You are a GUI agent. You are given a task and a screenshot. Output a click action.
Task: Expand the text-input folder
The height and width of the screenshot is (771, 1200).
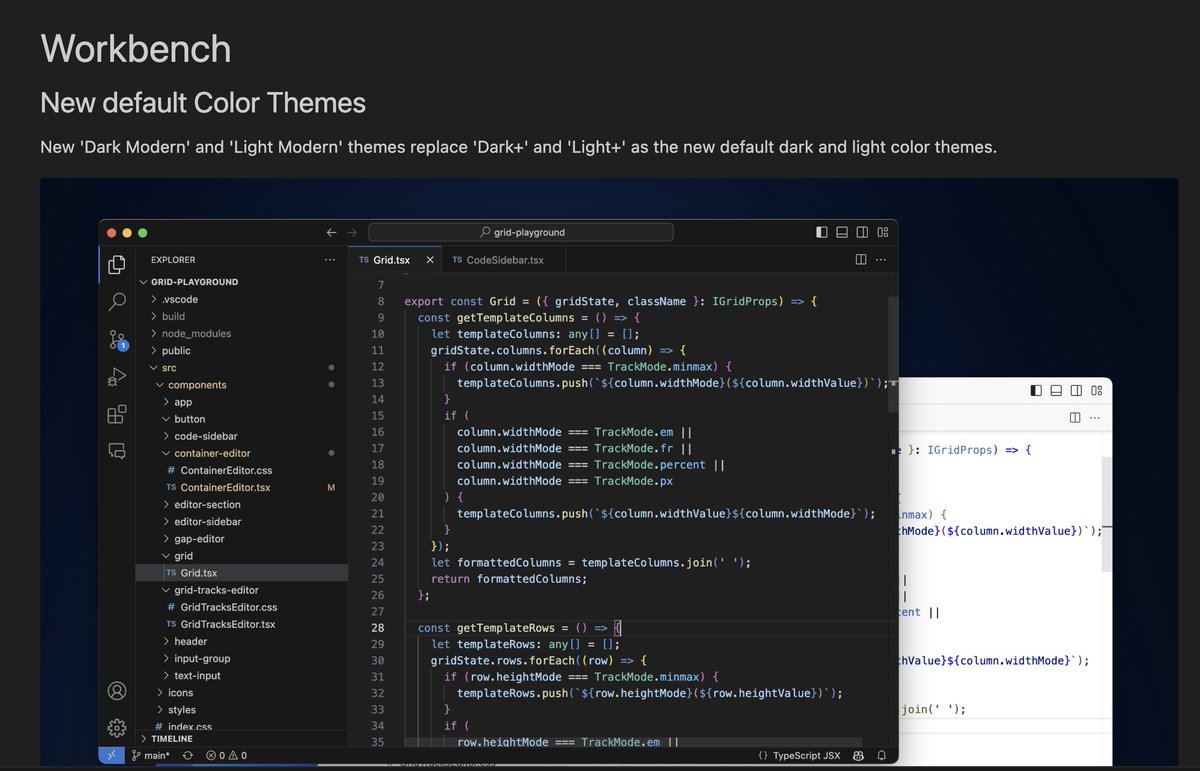[241, 675]
